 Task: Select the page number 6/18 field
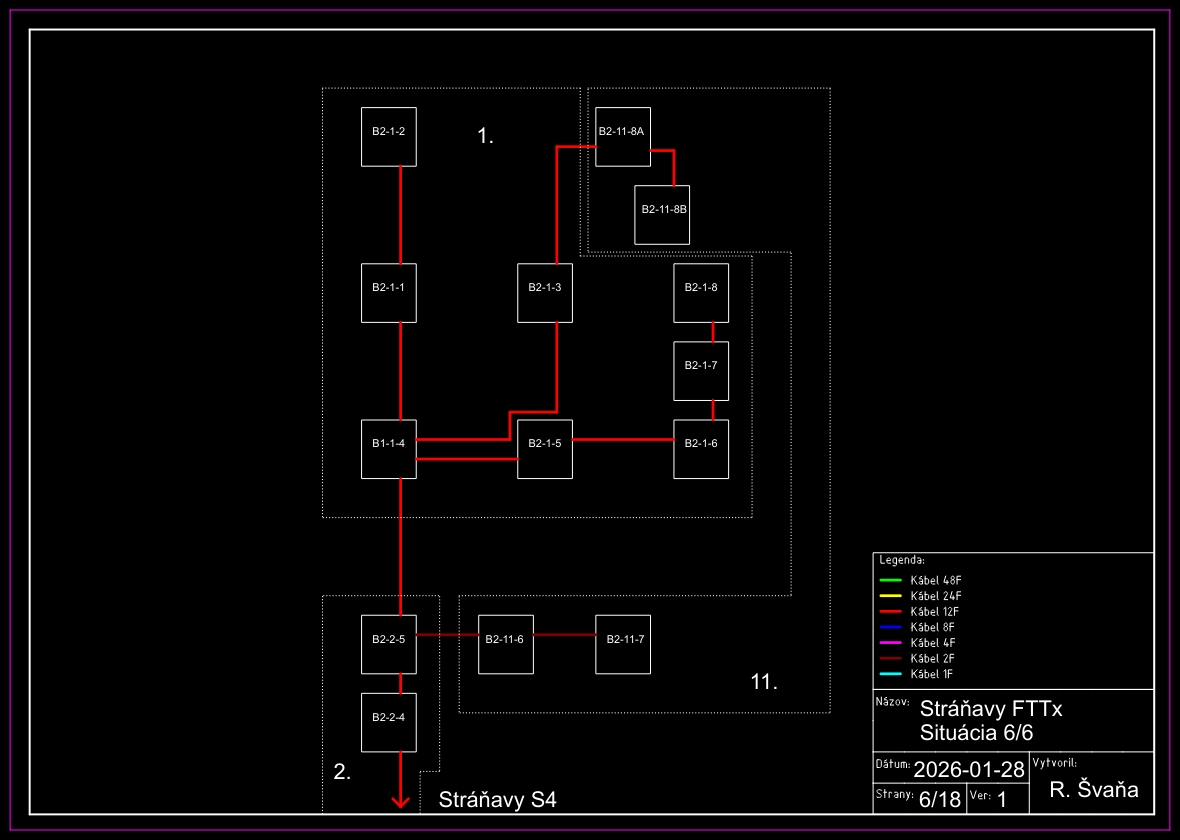pos(939,799)
